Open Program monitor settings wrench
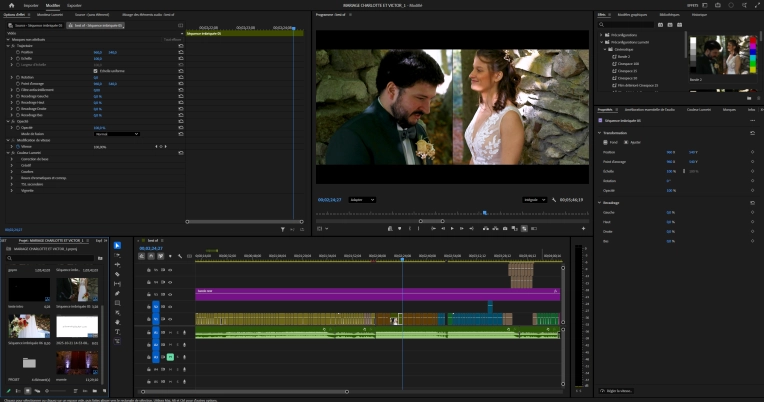This screenshot has height=402, width=764. click(554, 200)
